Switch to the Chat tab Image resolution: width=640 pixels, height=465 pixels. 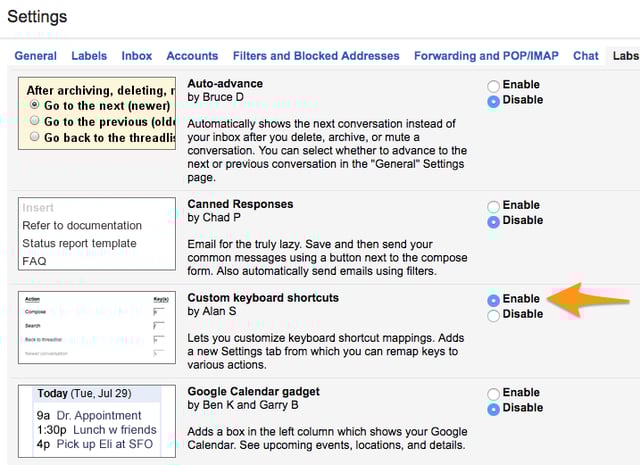585,56
